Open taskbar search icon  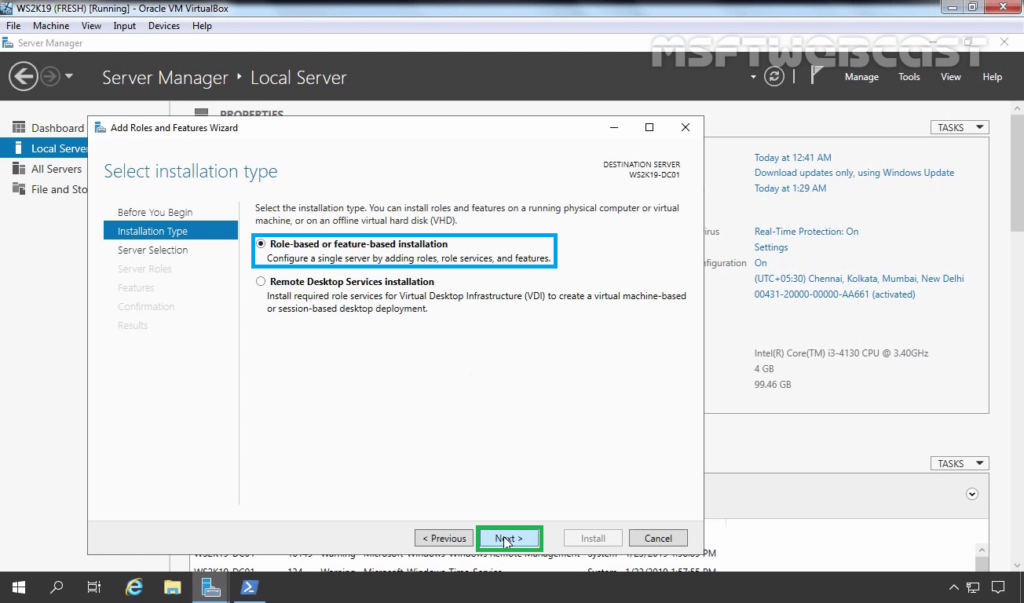click(56, 587)
